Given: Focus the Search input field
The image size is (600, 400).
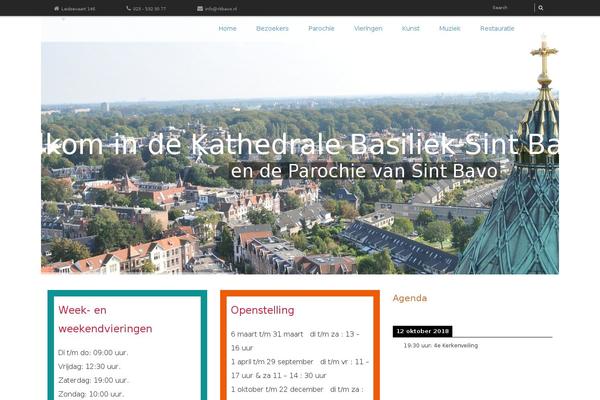Looking at the screenshot, I should pyautogui.click(x=512, y=8).
